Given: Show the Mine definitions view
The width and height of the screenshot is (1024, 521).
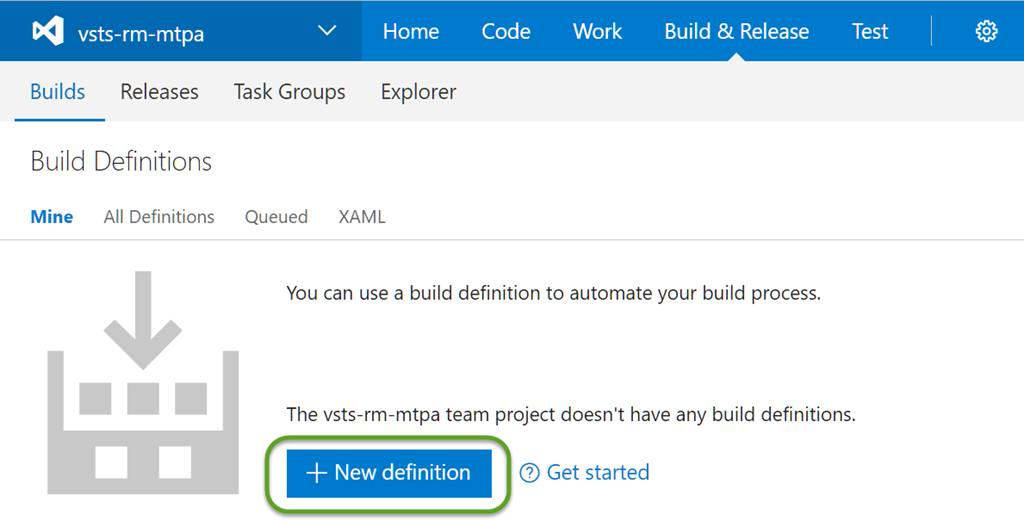Looking at the screenshot, I should [x=52, y=217].
